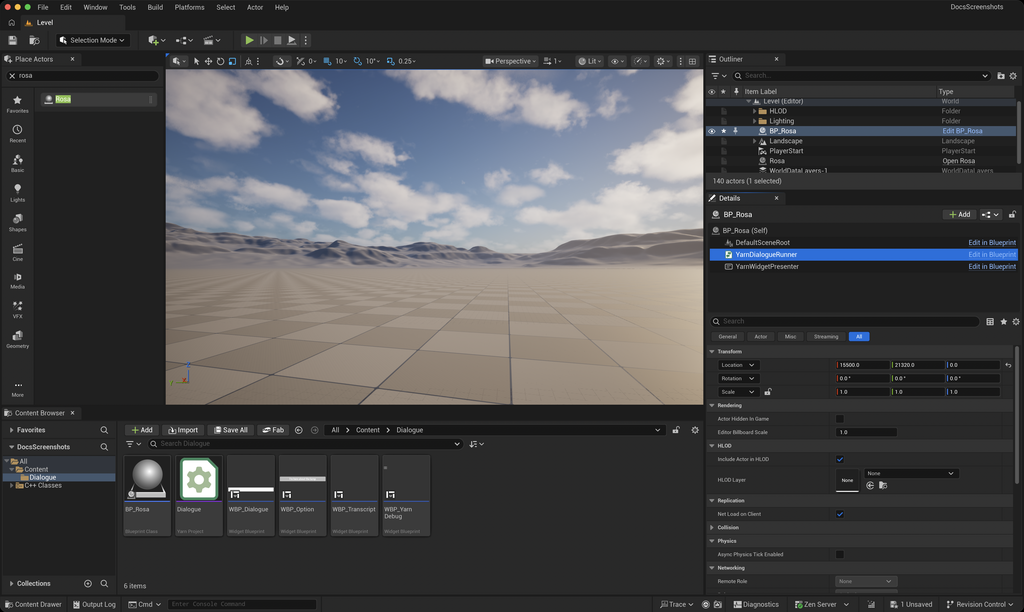This screenshot has width=1024, height=612.
Task: Create new folder in Outliner via folder-plus icon
Action: coord(1000,76)
